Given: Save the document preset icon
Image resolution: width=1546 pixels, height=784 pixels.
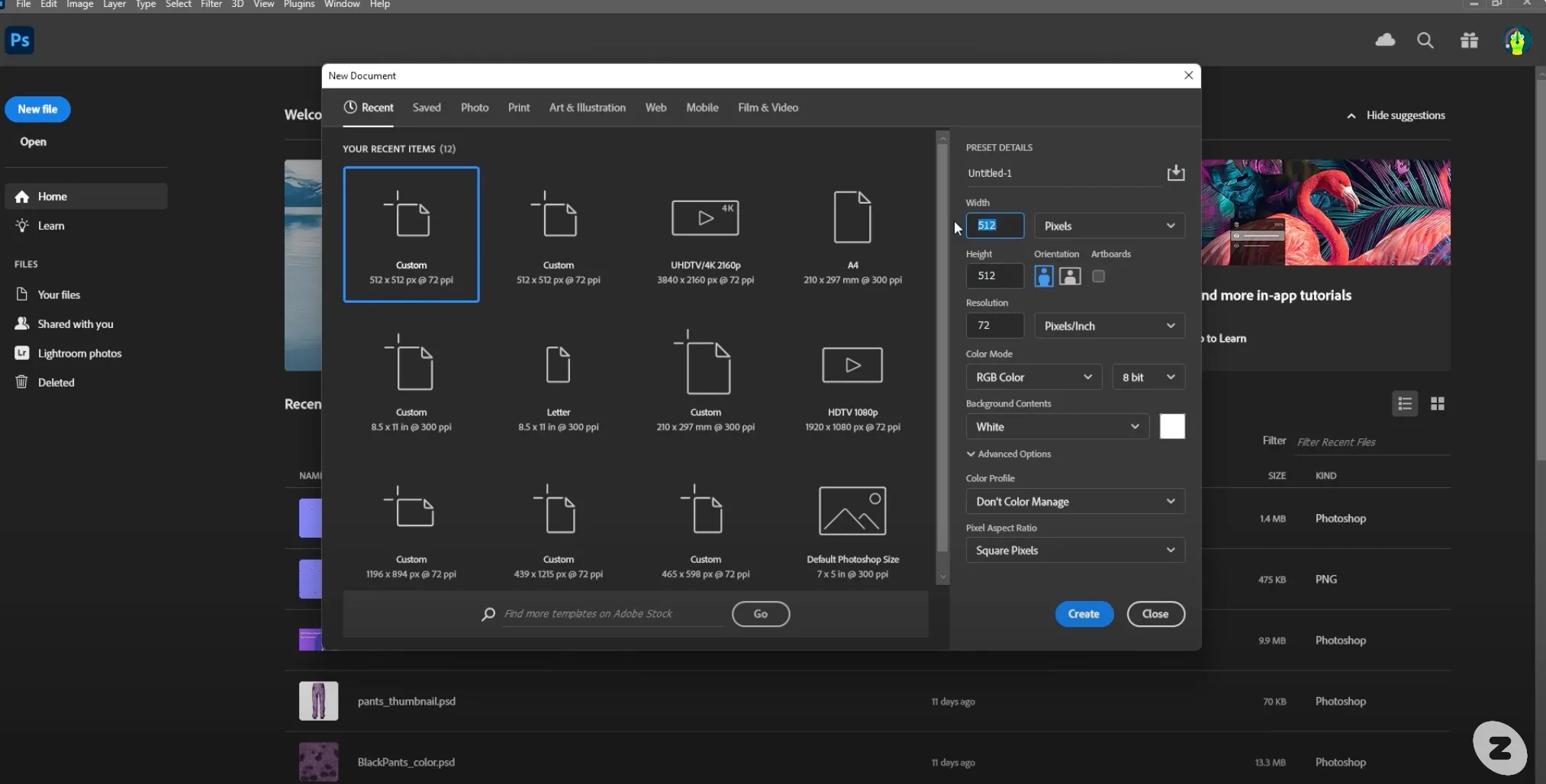Looking at the screenshot, I should click(x=1176, y=173).
